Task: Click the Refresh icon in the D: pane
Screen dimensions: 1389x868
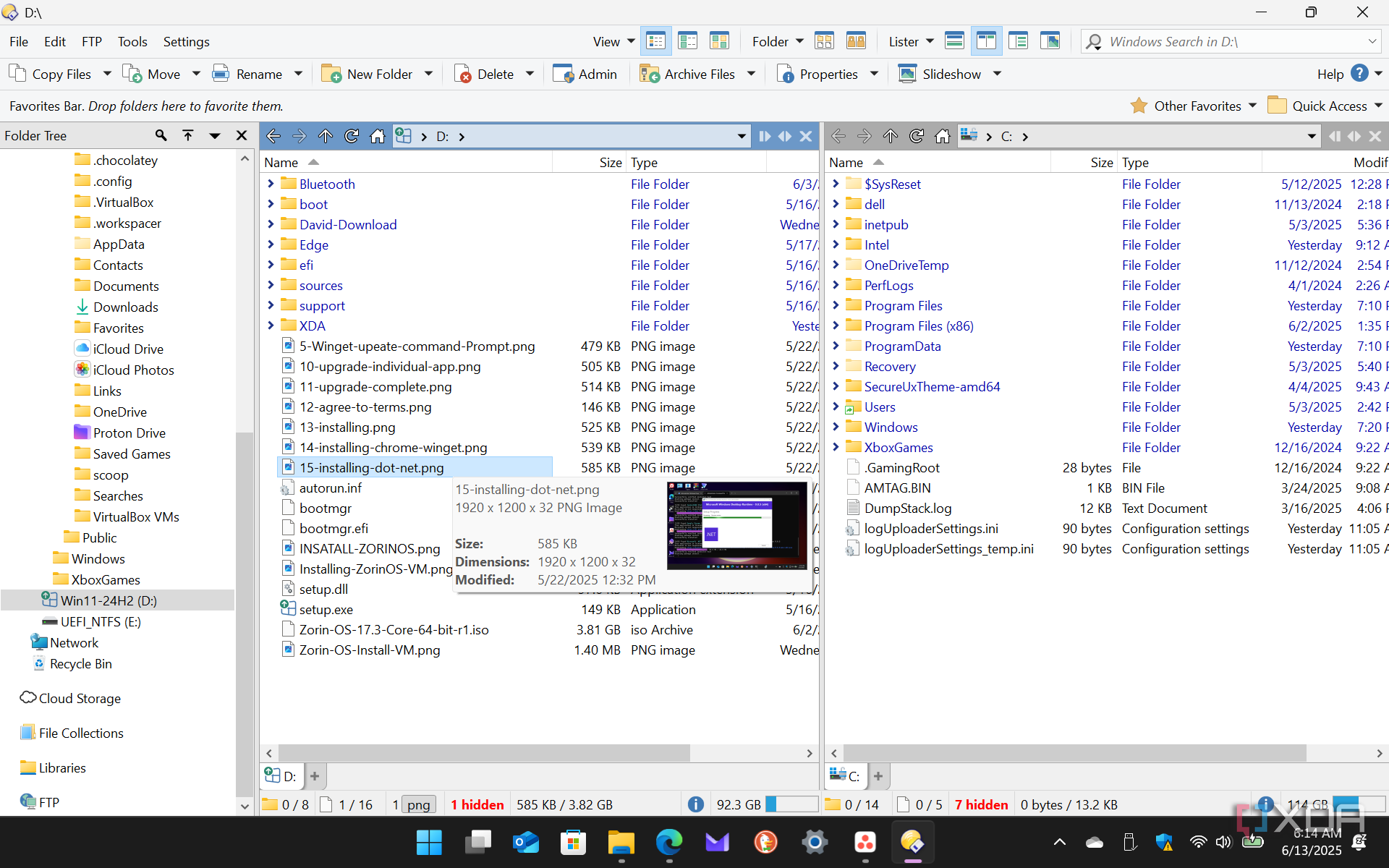Action: click(x=352, y=136)
